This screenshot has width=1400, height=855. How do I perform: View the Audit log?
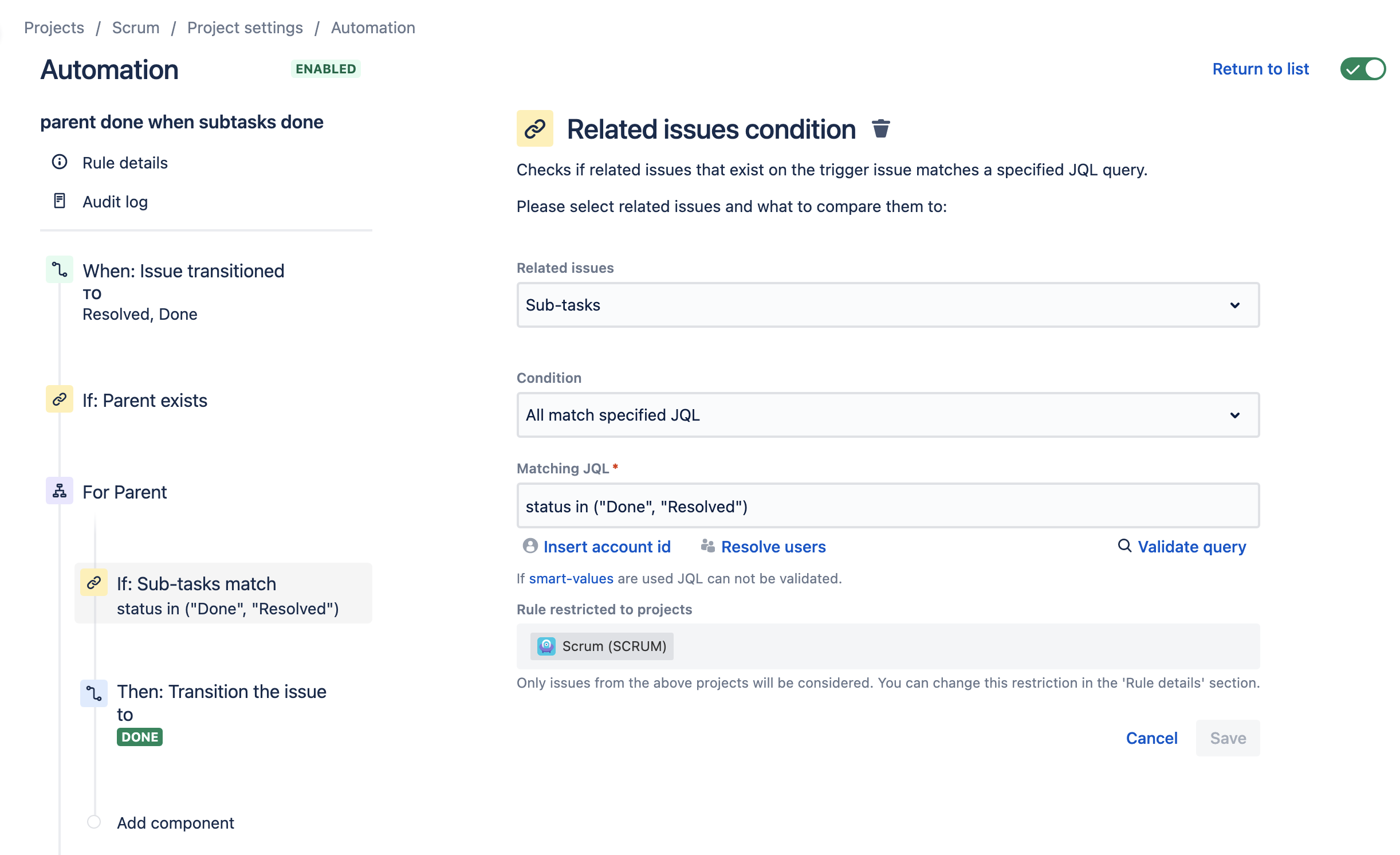(x=115, y=201)
